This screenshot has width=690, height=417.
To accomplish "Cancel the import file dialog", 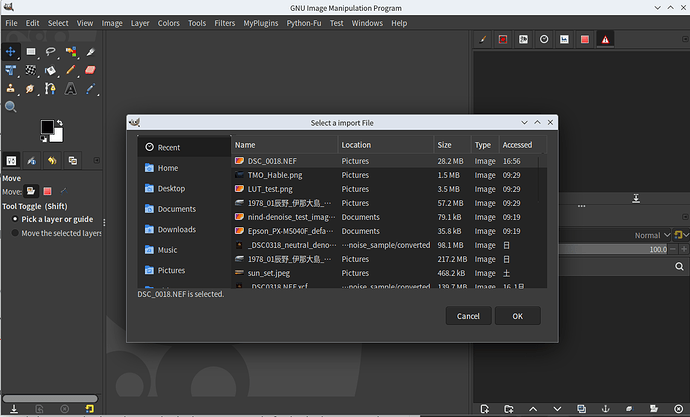I will coord(468,316).
